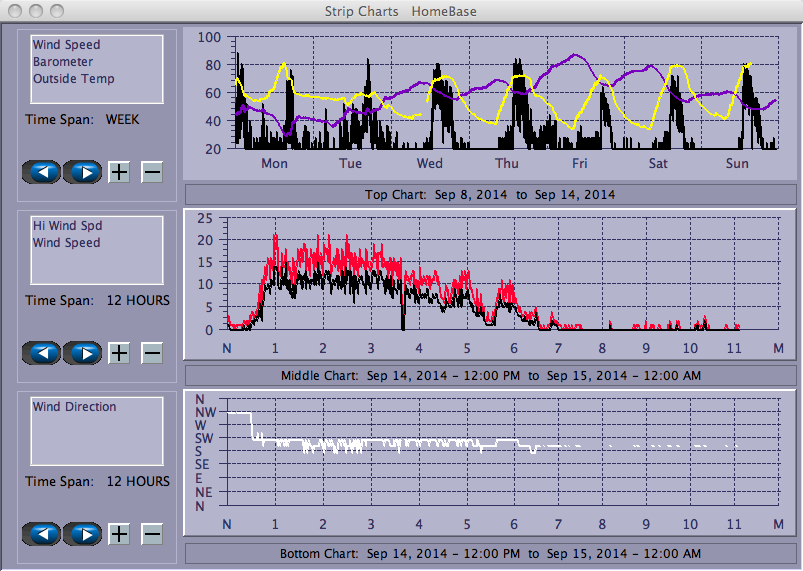Click the top chart forward arrow button
Screen dimensions: 803x571
pyautogui.click(x=84, y=172)
